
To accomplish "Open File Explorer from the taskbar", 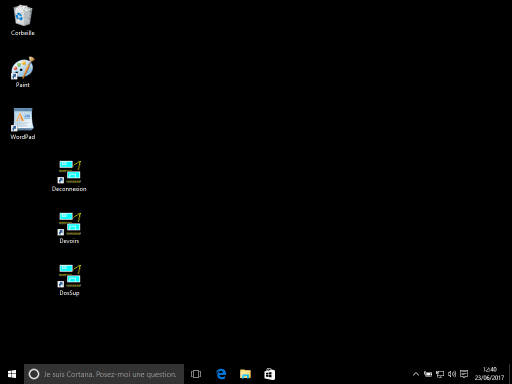I will tap(245, 374).
